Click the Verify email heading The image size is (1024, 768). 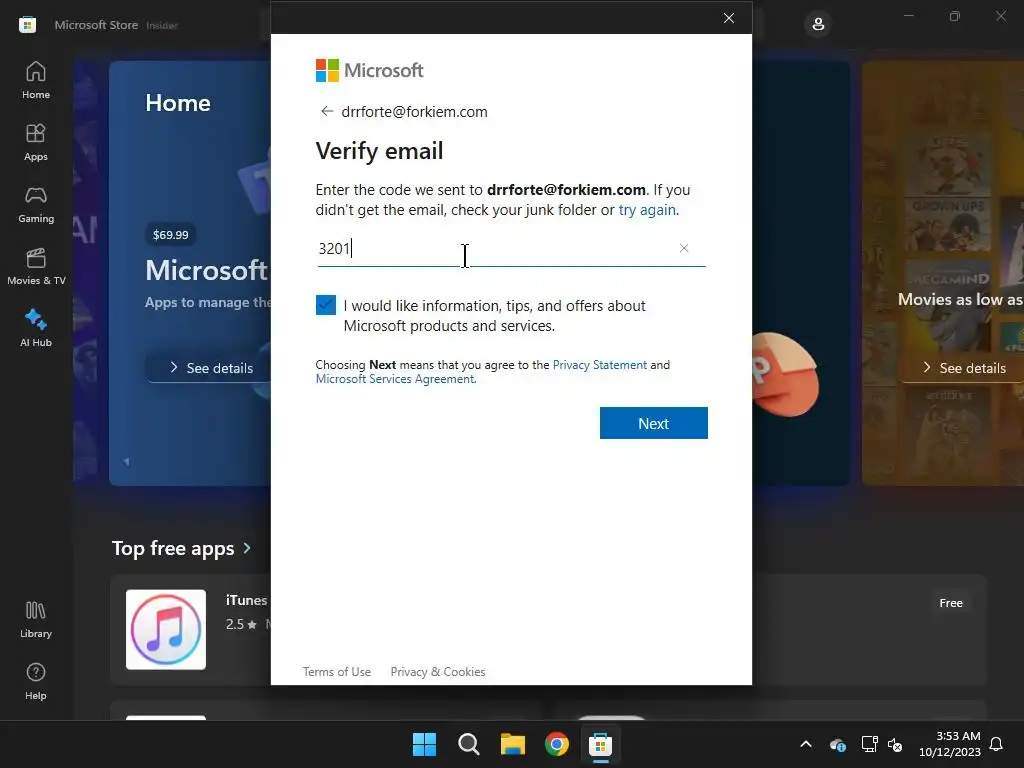379,151
